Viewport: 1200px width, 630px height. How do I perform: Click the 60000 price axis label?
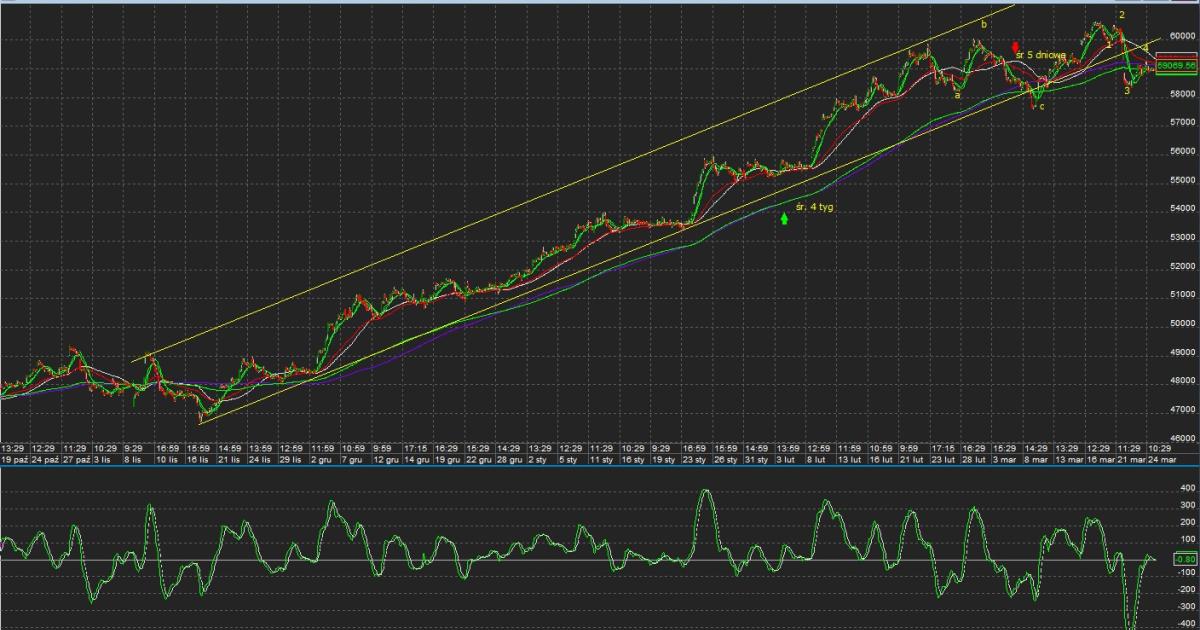pos(1183,36)
